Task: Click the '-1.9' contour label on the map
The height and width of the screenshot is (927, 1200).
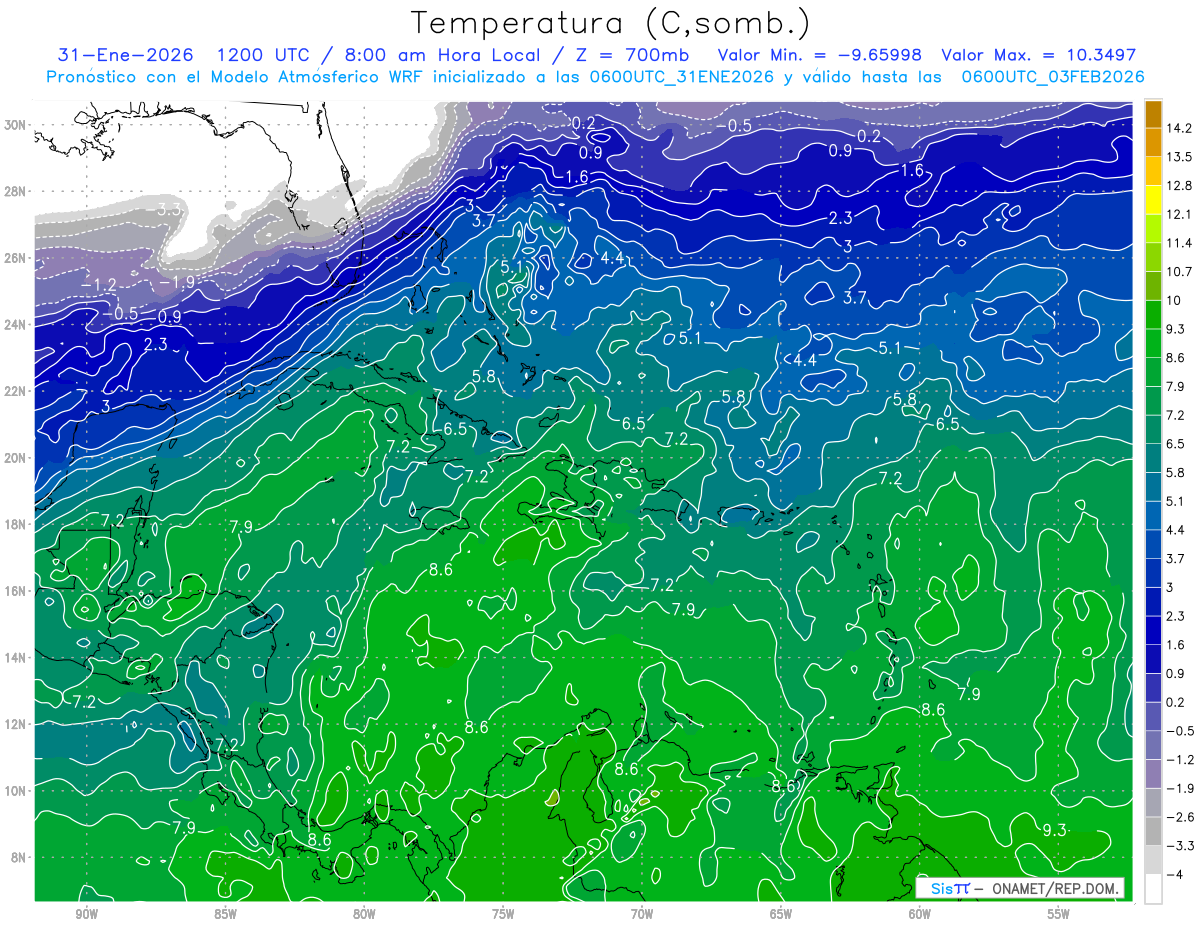Action: (x=176, y=283)
